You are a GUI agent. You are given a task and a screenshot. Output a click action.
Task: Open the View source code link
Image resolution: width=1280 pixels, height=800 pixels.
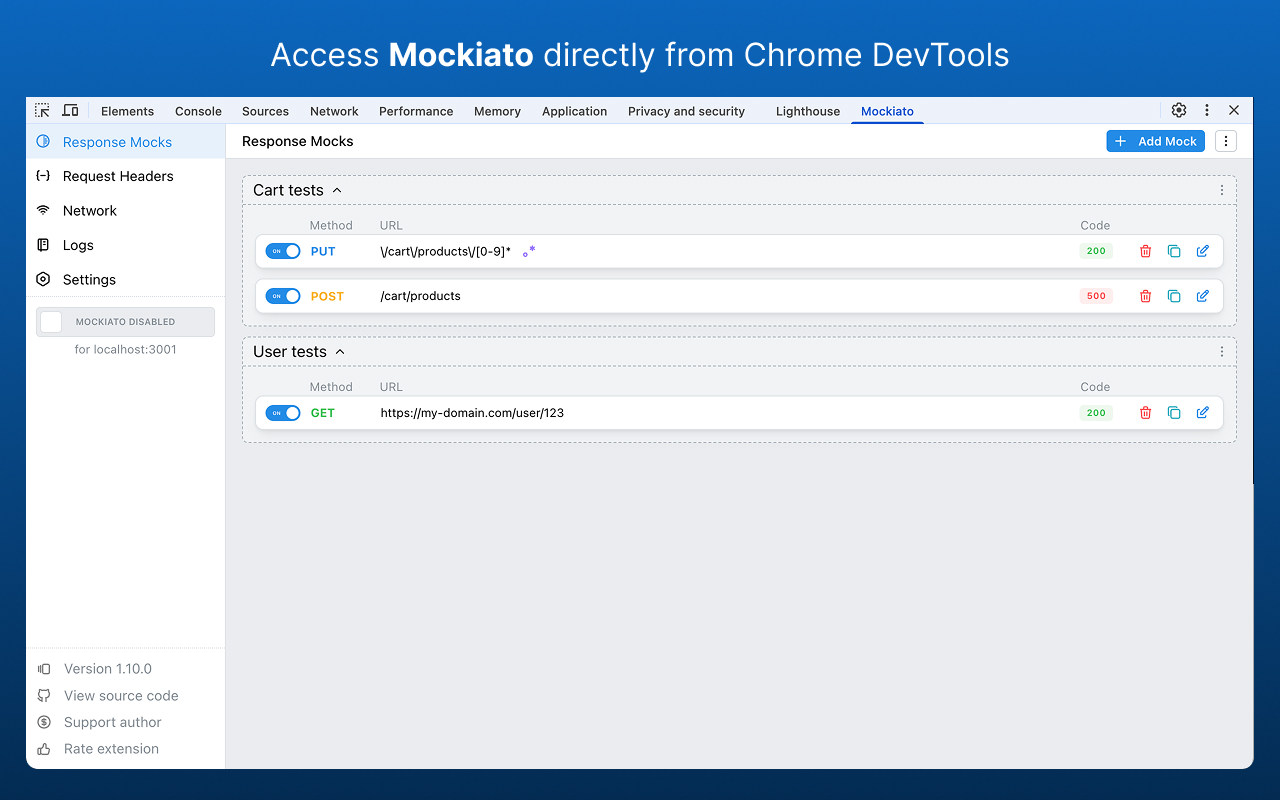(x=120, y=695)
